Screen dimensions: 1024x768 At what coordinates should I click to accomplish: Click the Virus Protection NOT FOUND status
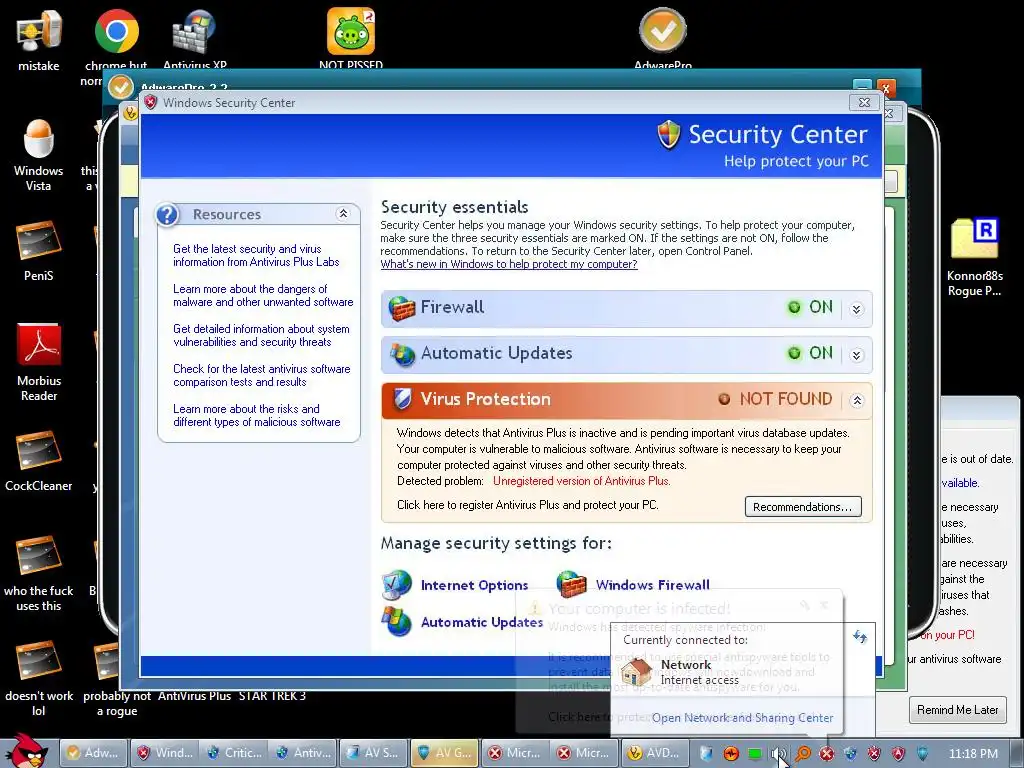(x=776, y=398)
